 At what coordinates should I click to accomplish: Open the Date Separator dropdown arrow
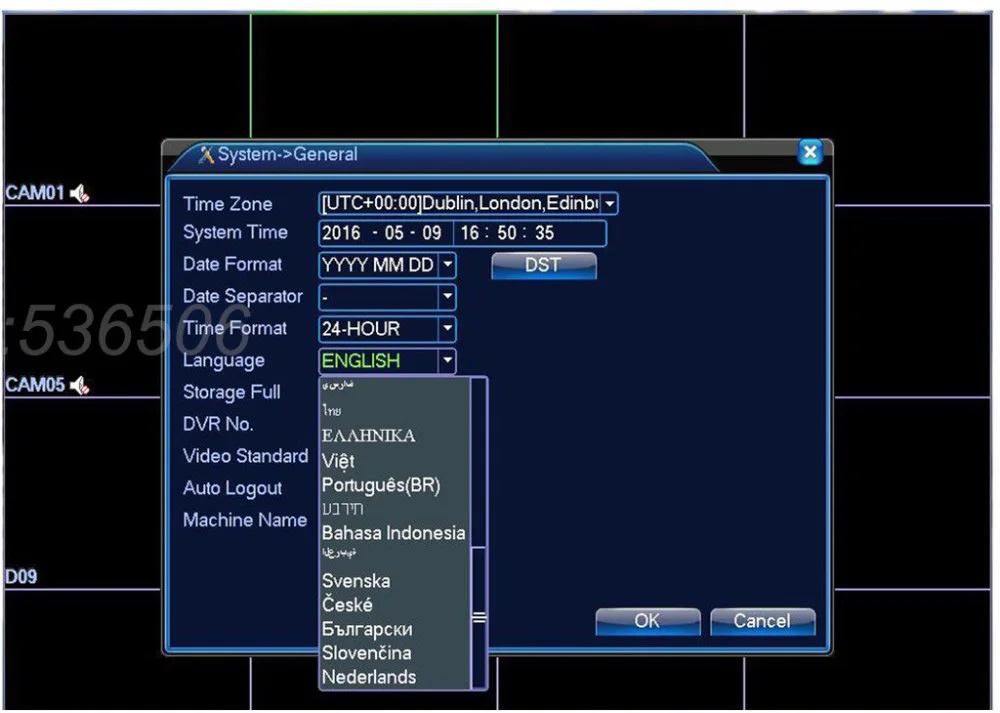[448, 297]
